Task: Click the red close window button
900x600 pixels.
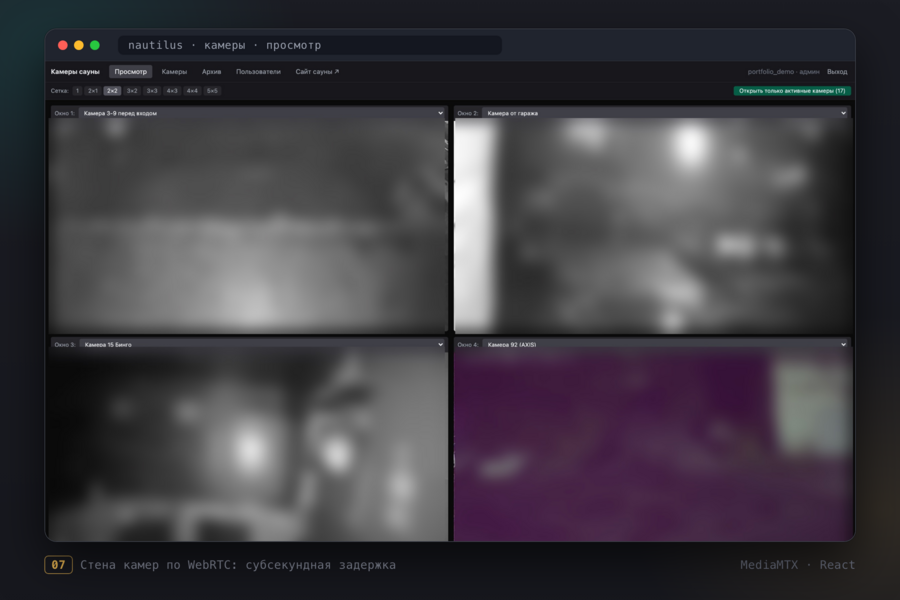Action: point(63,45)
